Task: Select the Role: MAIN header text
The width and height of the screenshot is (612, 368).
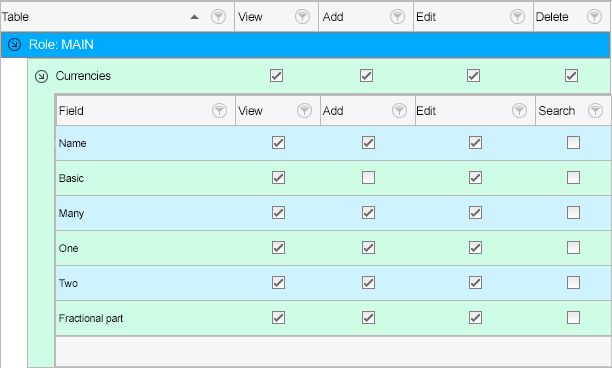Action: tap(61, 44)
